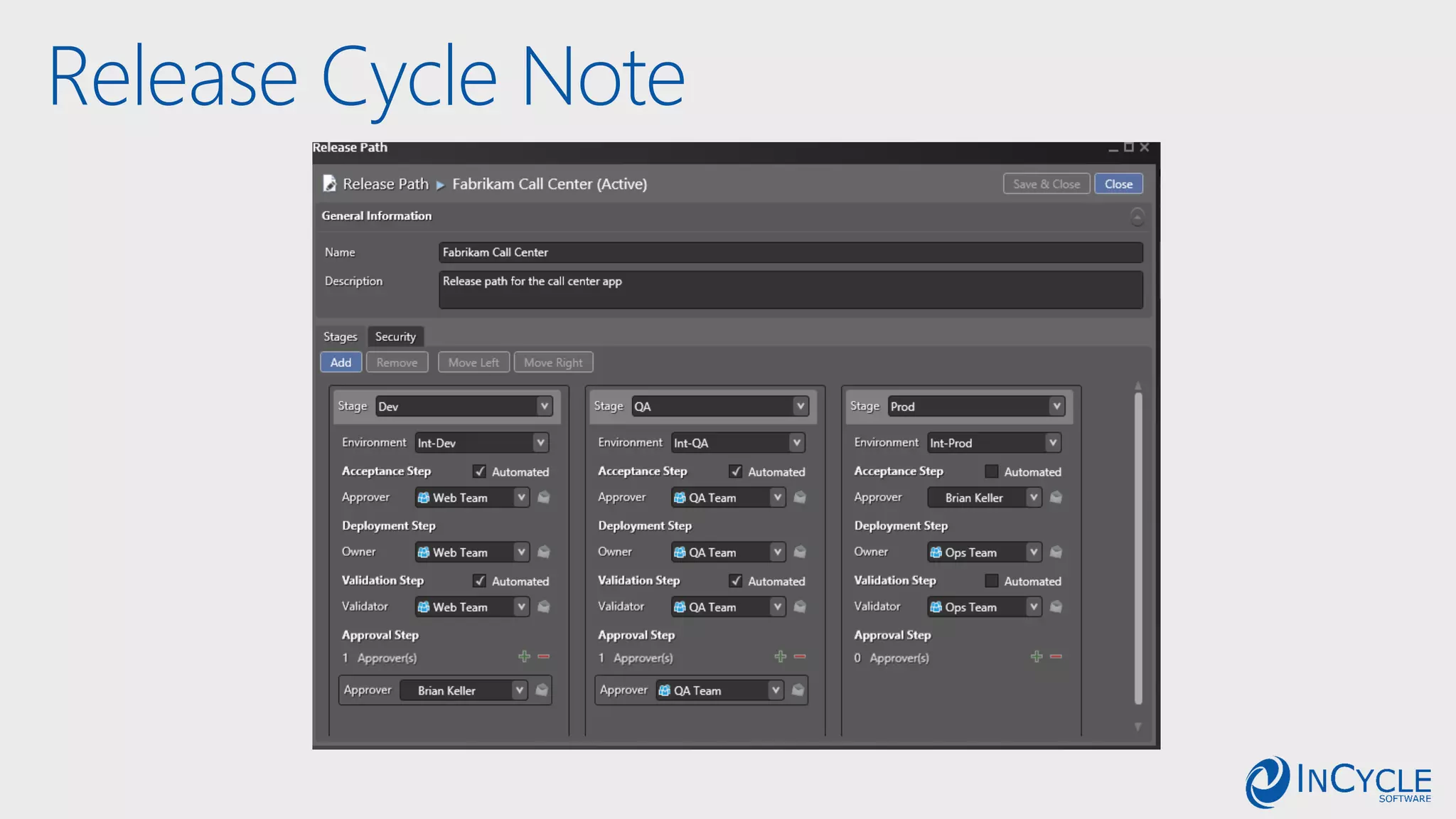Click the blue Close button

coord(1118,184)
